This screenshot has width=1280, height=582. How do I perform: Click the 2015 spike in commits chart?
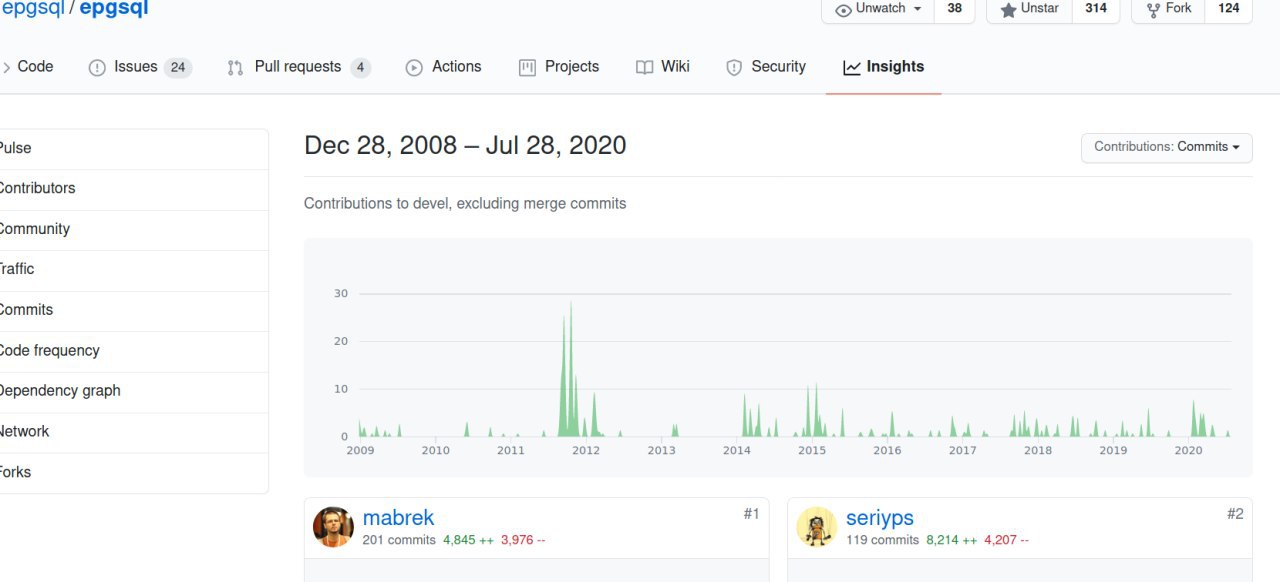coord(817,409)
